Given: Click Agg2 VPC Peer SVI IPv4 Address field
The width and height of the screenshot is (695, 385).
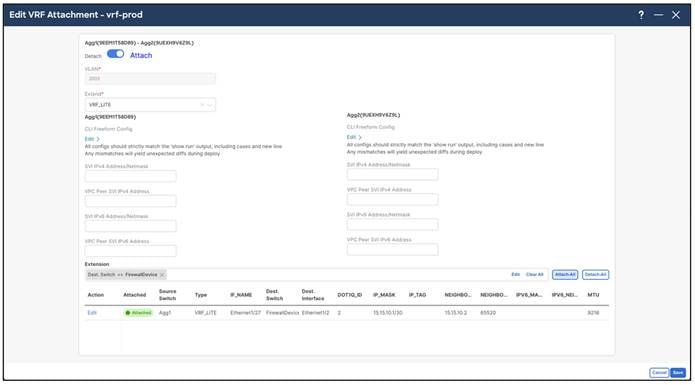Looking at the screenshot, I should tap(392, 199).
